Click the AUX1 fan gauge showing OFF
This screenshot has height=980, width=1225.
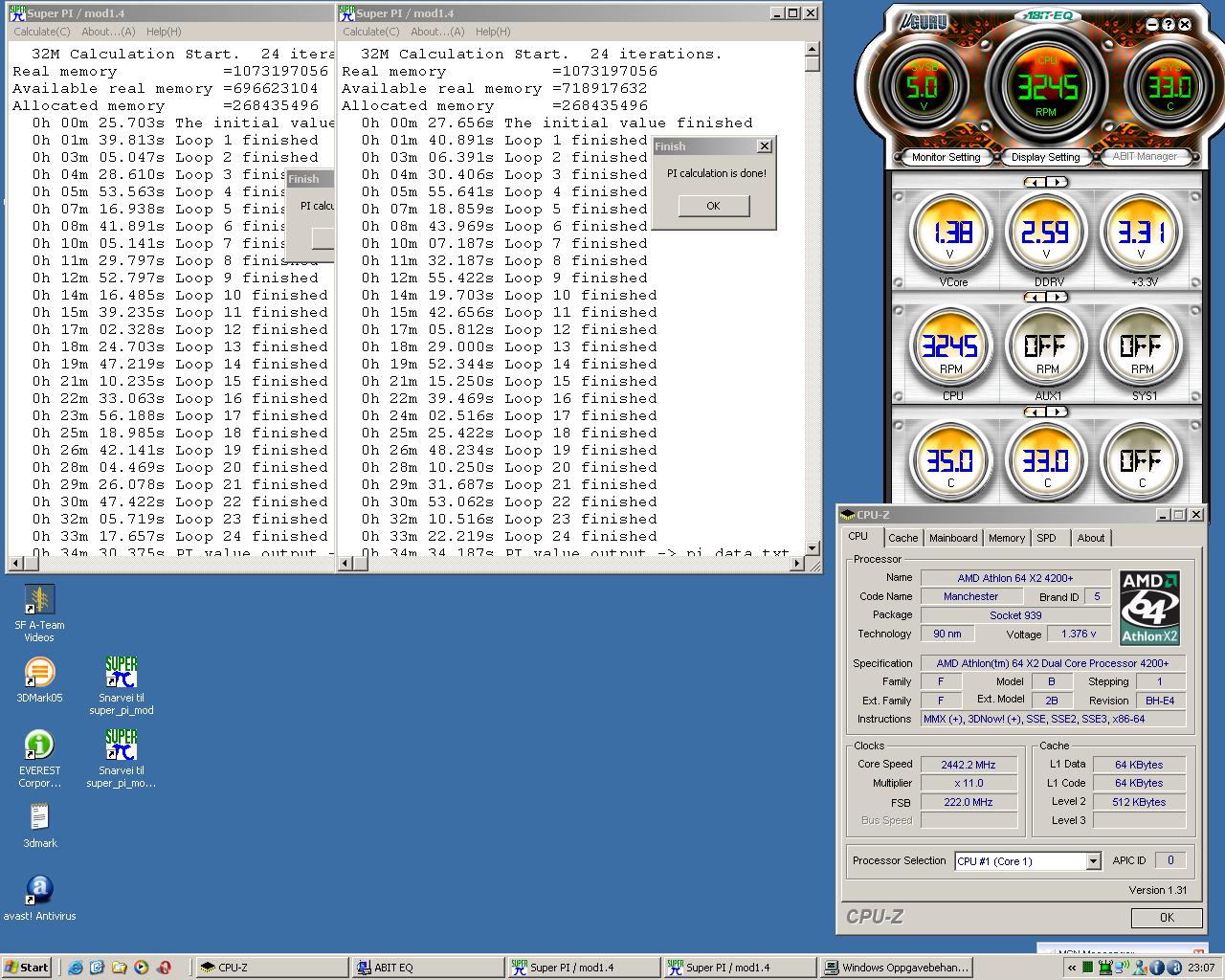(x=1046, y=346)
